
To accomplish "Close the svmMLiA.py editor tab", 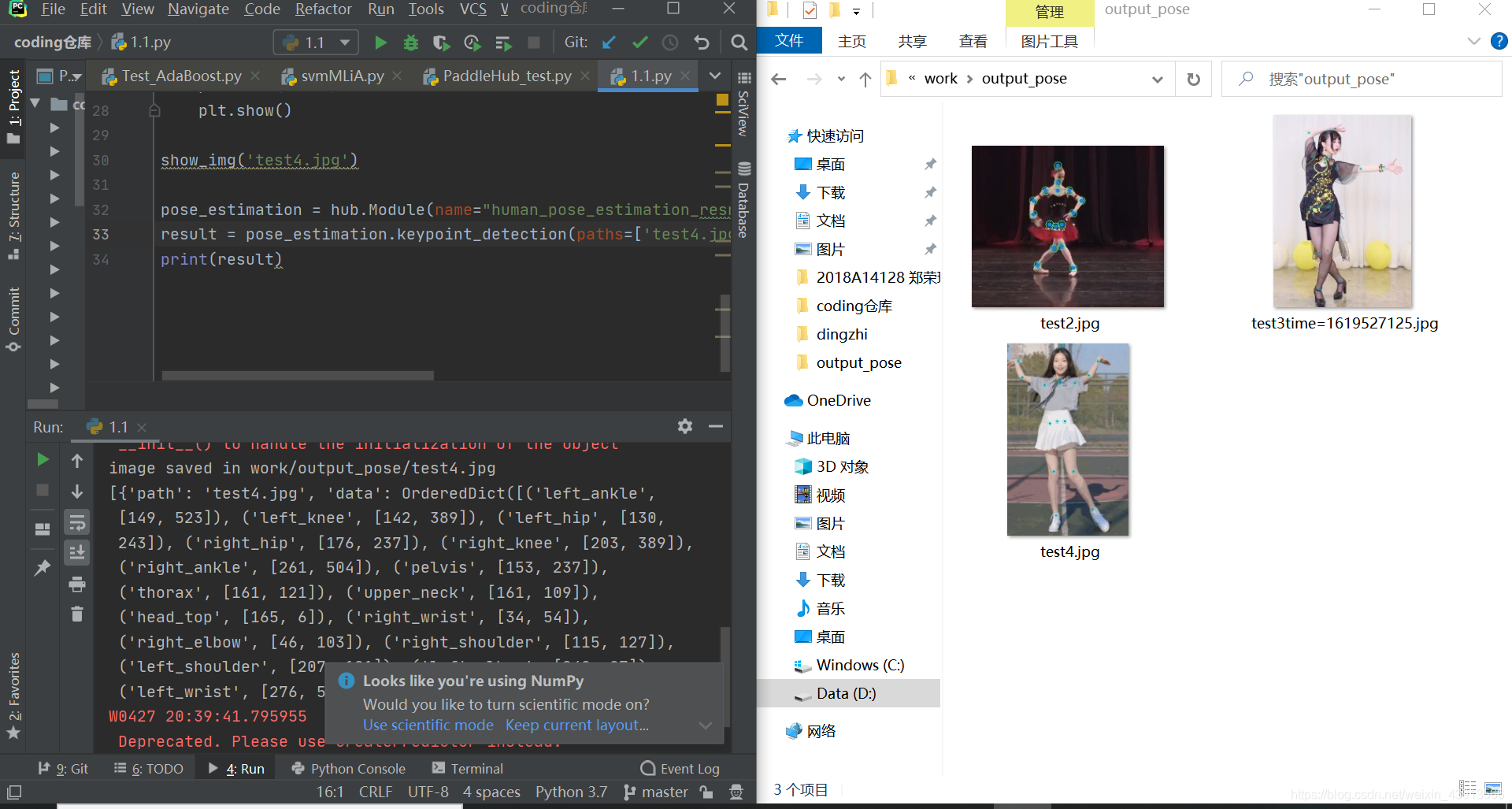I will pyautogui.click(x=397, y=76).
